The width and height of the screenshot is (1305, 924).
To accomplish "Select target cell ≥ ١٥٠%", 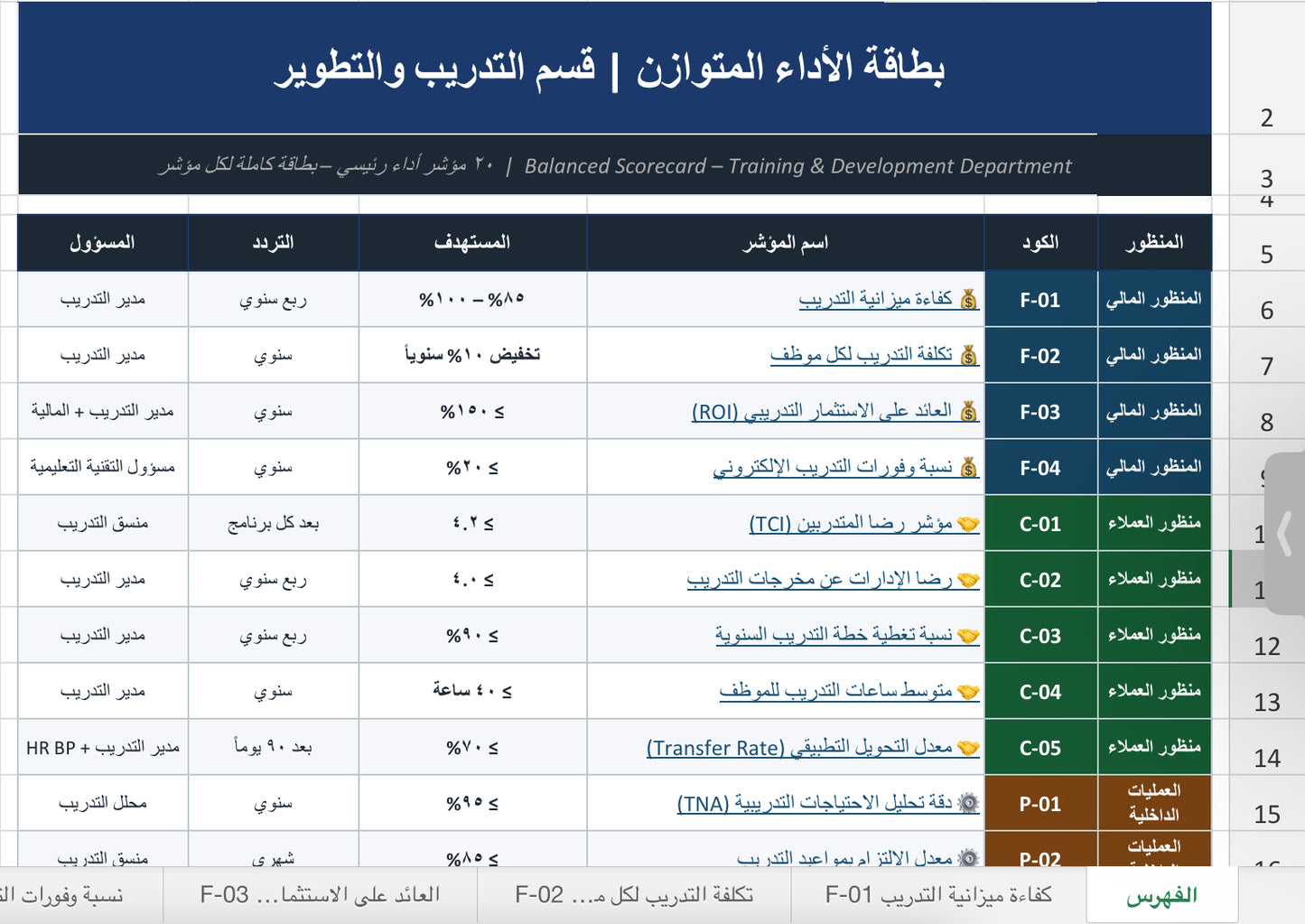I will pyautogui.click(x=472, y=411).
